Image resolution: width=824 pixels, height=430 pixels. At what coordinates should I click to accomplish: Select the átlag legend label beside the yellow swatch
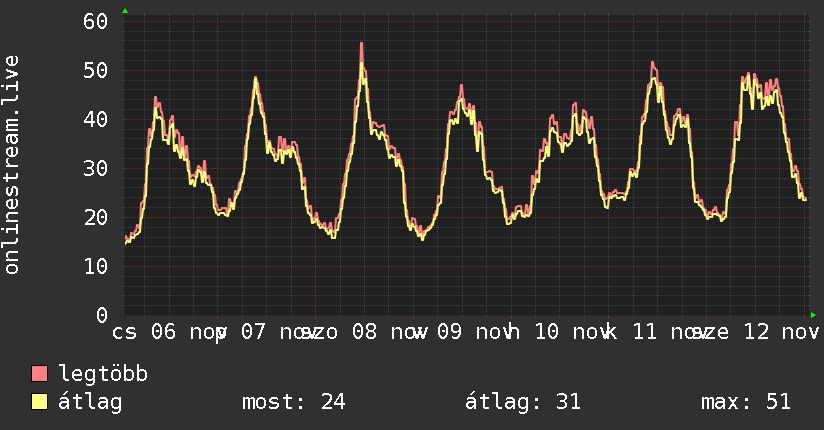tap(90, 402)
